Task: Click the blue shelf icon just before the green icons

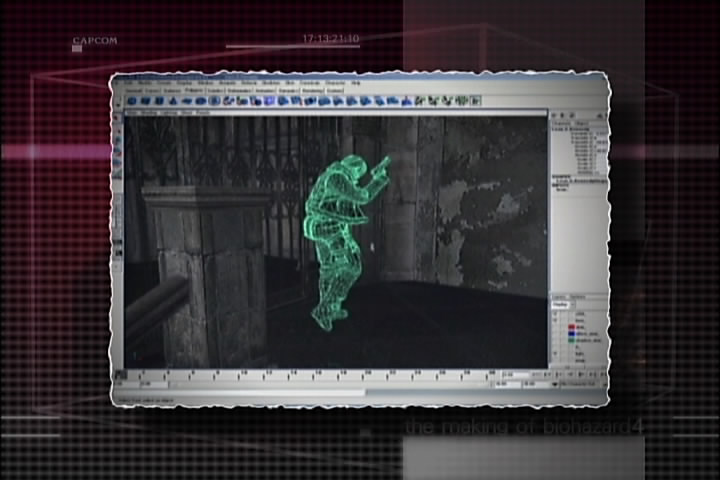Action: pyautogui.click(x=404, y=101)
